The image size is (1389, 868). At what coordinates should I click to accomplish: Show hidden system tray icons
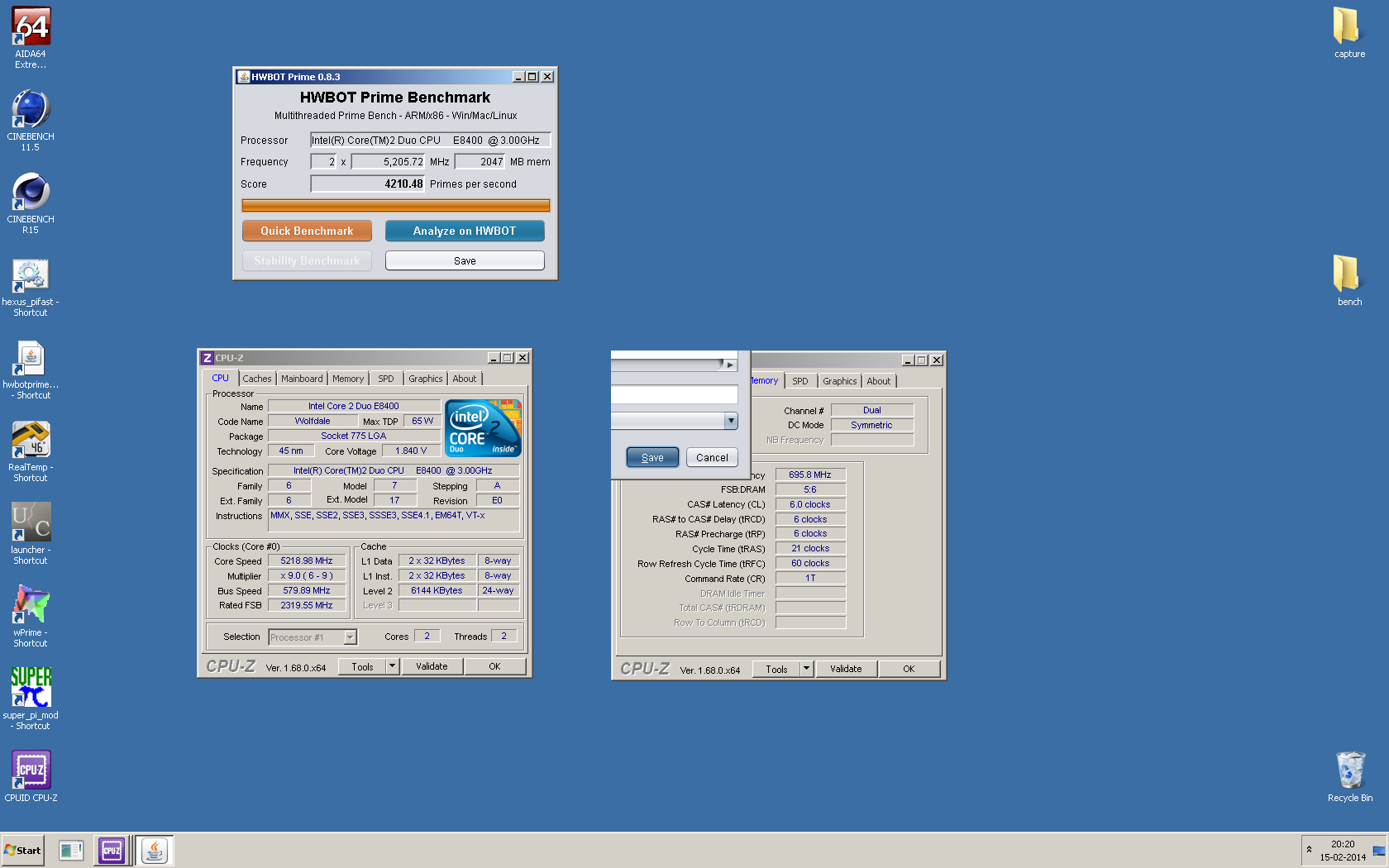coord(1309,850)
